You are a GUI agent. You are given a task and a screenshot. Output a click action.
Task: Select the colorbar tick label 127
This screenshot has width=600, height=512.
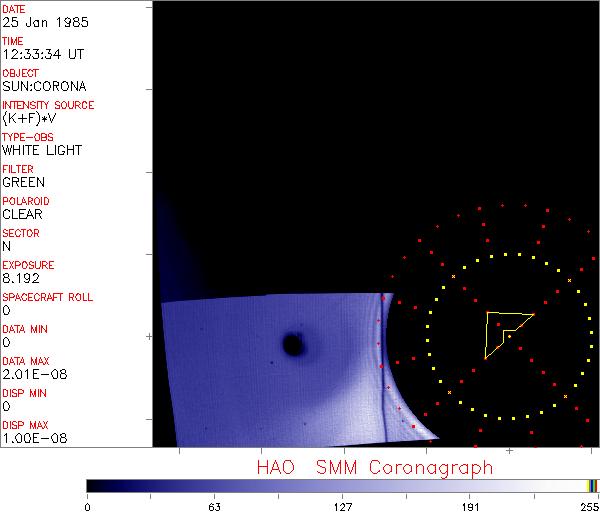pos(342,505)
